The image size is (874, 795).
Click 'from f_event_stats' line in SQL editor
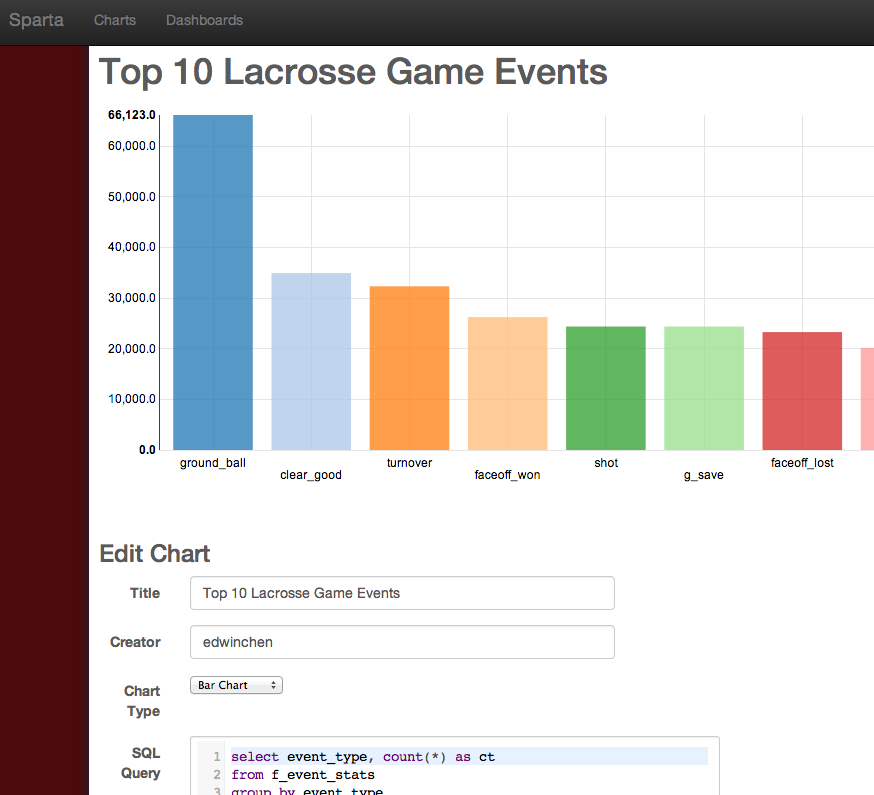click(x=303, y=775)
